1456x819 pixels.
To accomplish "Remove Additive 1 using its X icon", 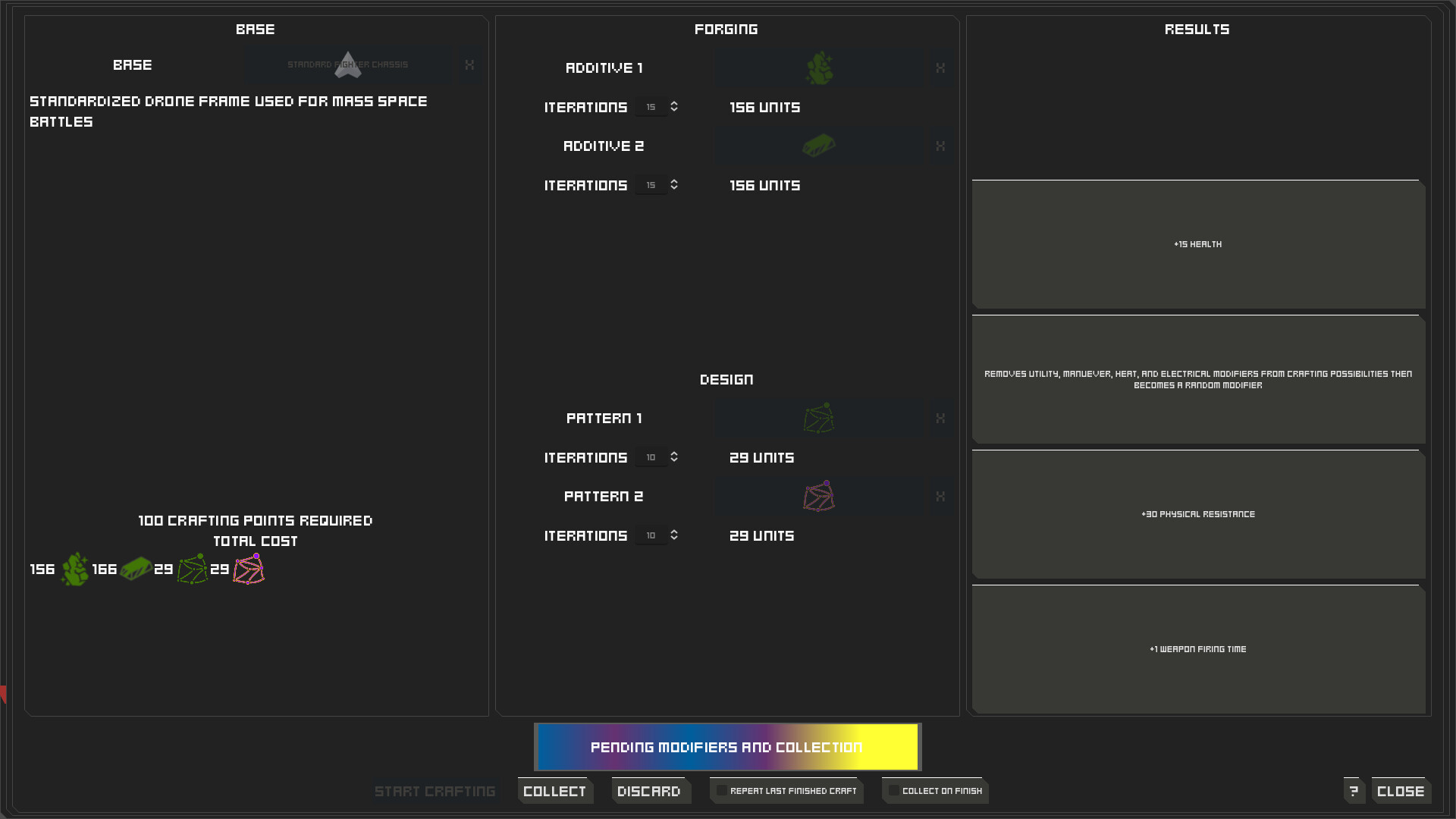I will pyautogui.click(x=940, y=68).
